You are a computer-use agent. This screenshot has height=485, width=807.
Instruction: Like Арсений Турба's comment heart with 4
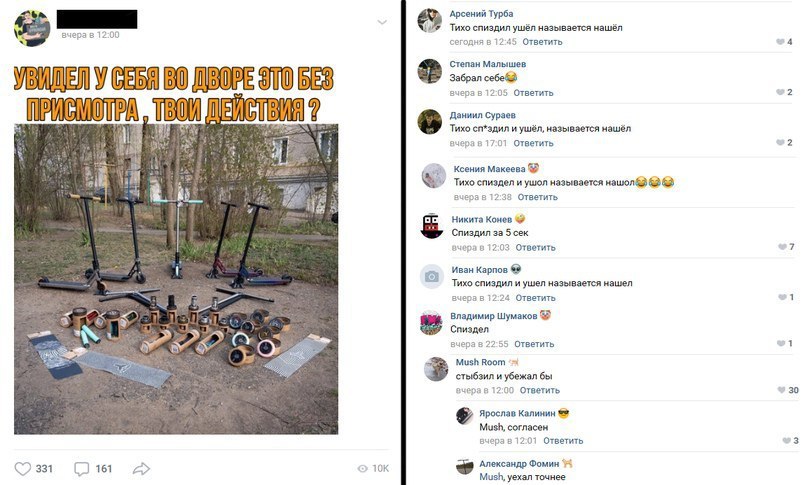[780, 42]
